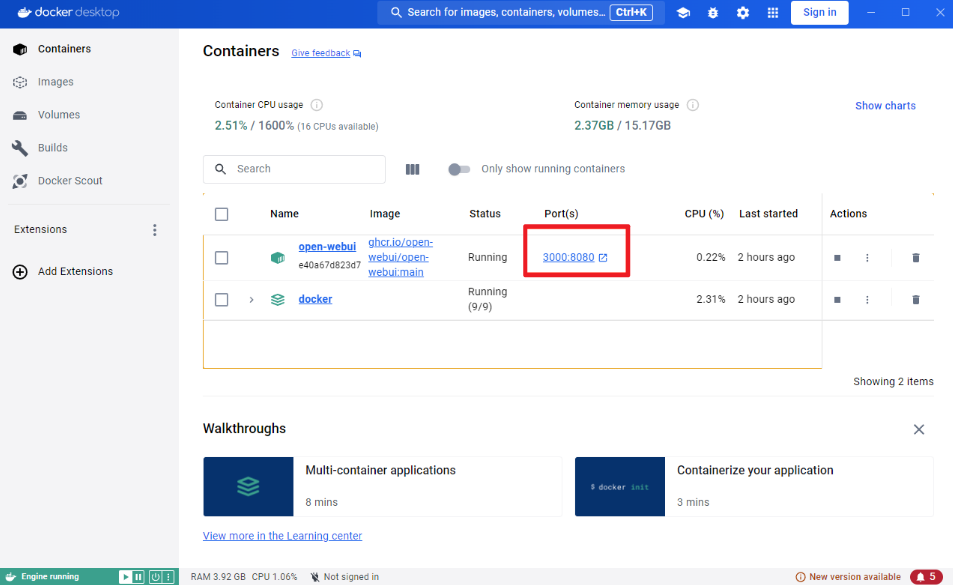Toggle Only show running containers
The height and width of the screenshot is (585, 953).
pyautogui.click(x=459, y=169)
